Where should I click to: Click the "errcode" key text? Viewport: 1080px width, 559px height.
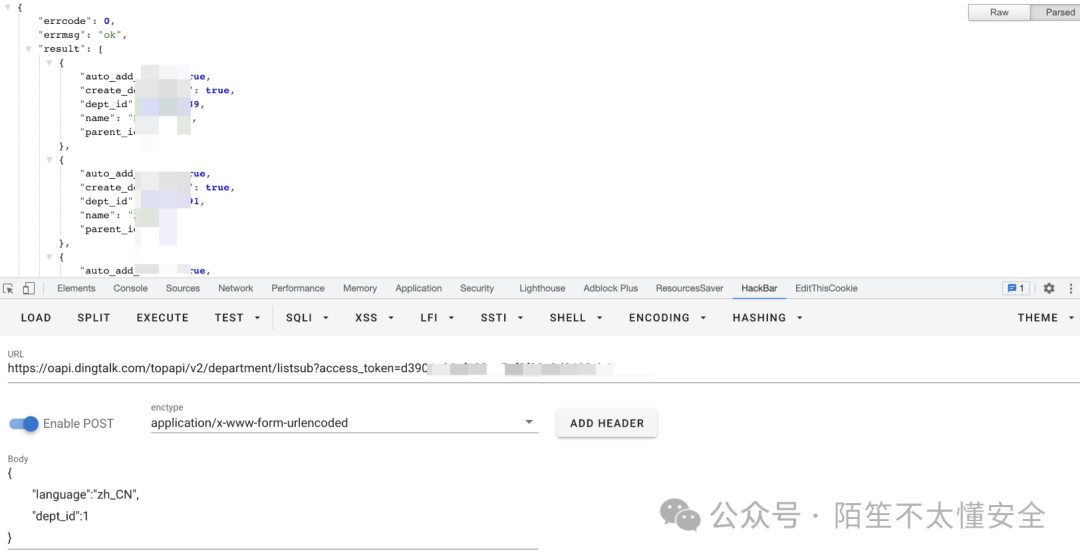point(65,21)
